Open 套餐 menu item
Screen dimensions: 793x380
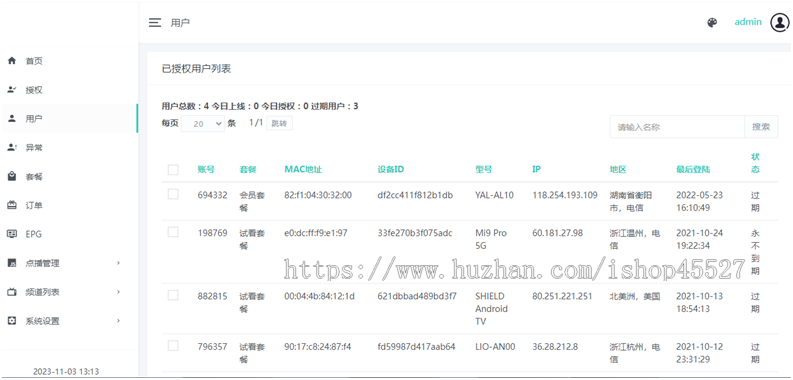34,177
